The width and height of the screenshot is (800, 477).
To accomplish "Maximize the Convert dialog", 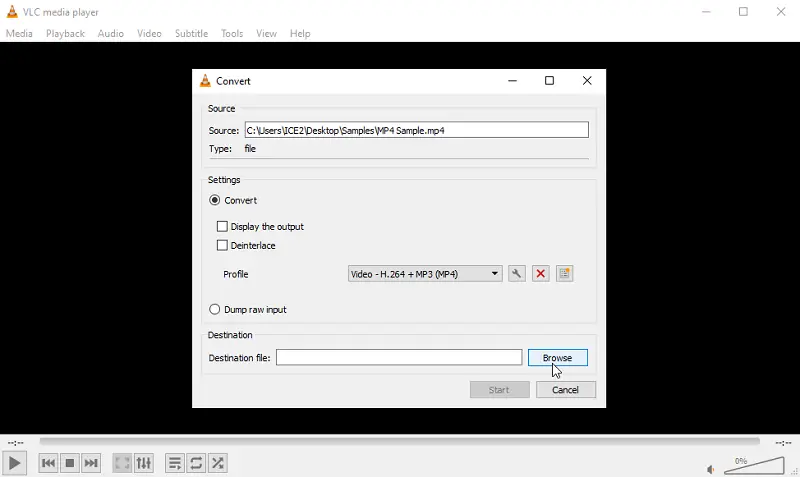I will click(549, 81).
